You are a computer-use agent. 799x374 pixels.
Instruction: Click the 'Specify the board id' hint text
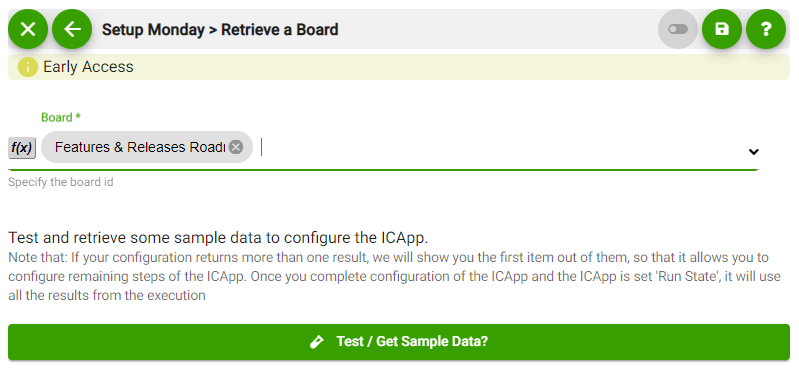pyautogui.click(x=61, y=182)
